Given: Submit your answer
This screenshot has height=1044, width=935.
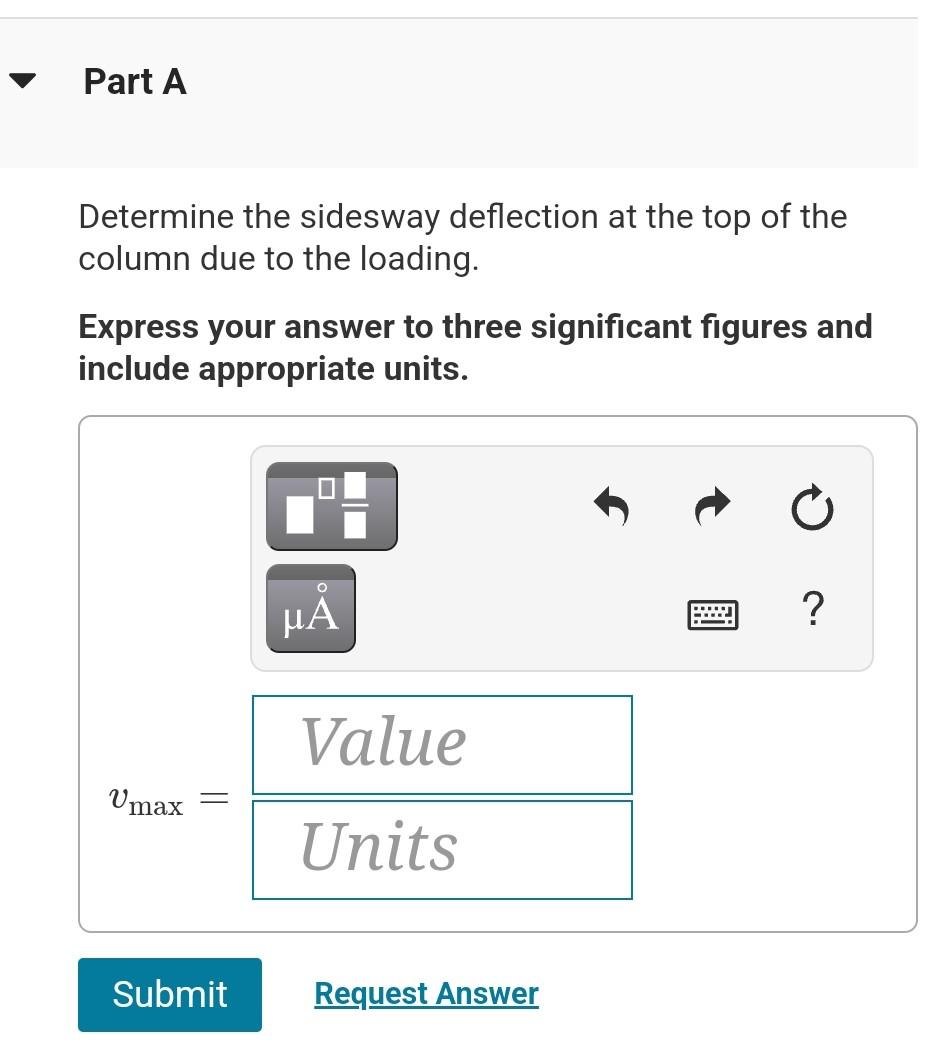Looking at the screenshot, I should pyautogui.click(x=169, y=994).
